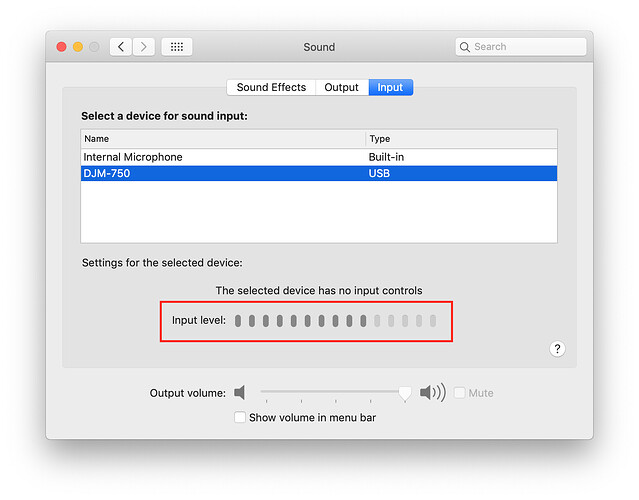Switch to the Output tab

pos(341,88)
